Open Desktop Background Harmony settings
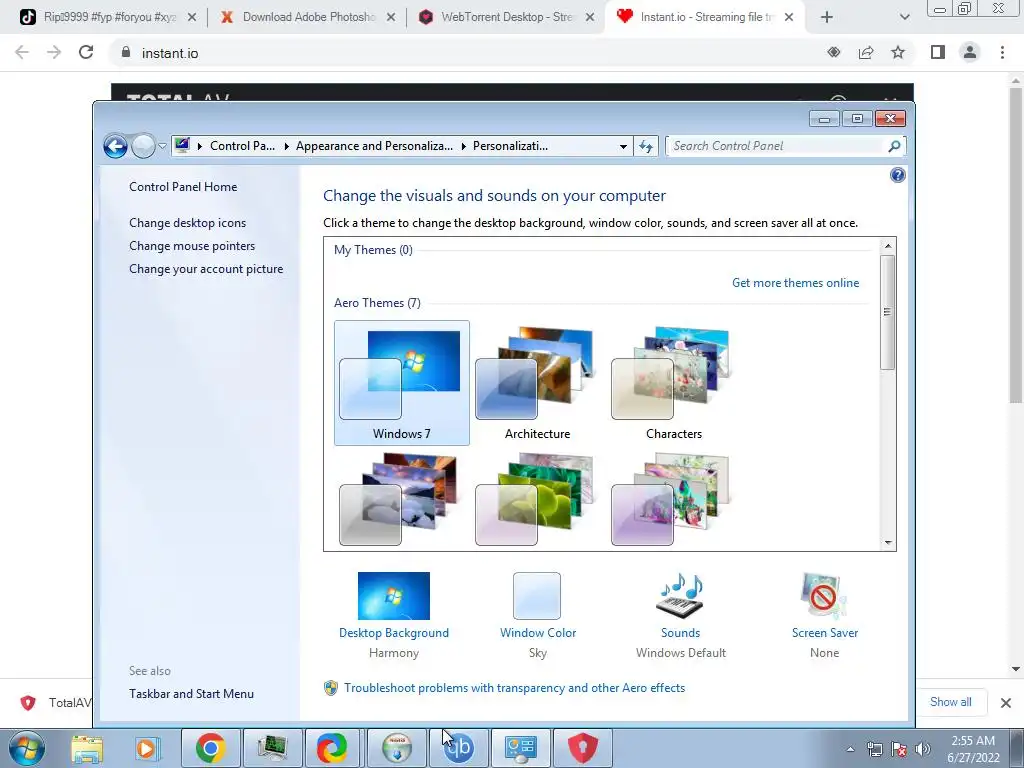The height and width of the screenshot is (768, 1024). 394,614
